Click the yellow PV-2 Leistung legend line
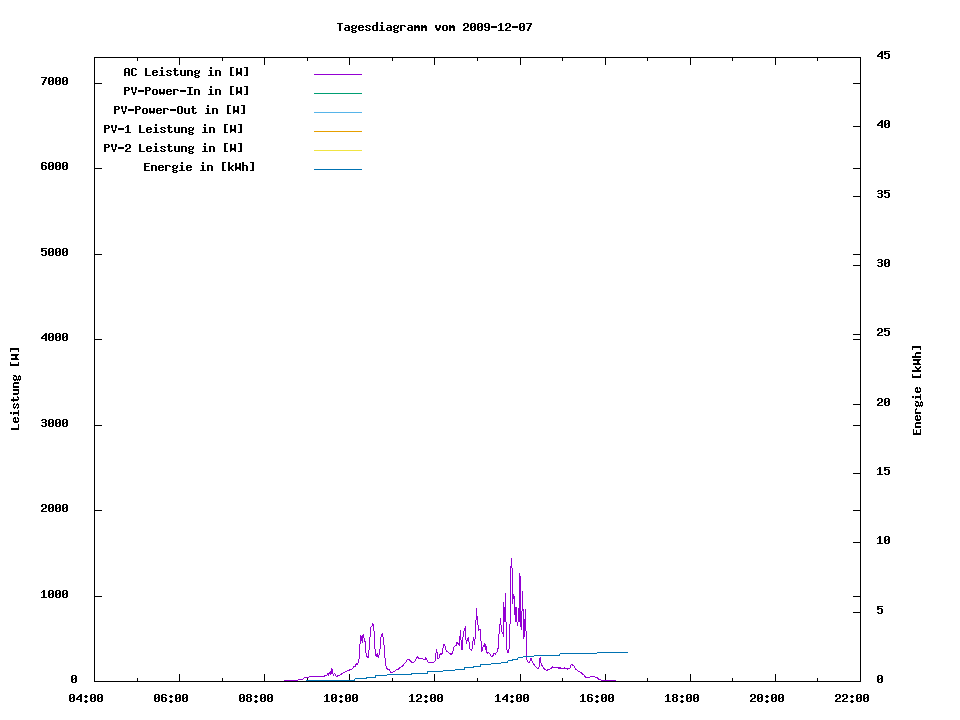 (337, 150)
